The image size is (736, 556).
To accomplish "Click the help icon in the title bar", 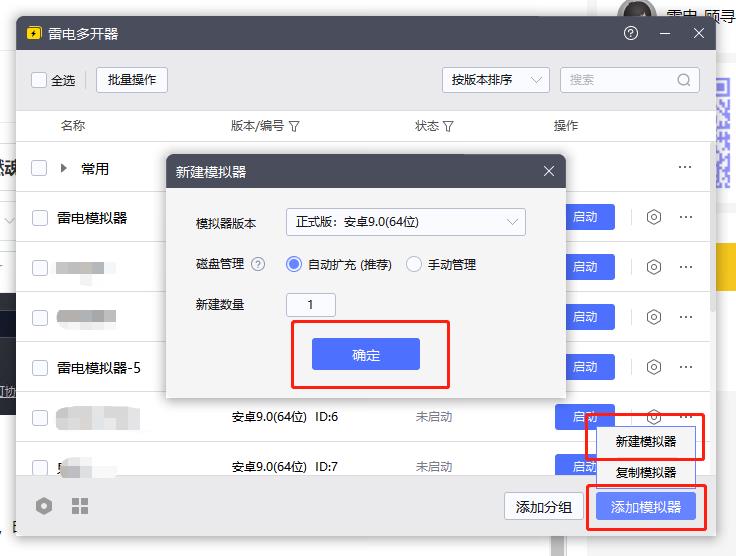I will (x=630, y=33).
